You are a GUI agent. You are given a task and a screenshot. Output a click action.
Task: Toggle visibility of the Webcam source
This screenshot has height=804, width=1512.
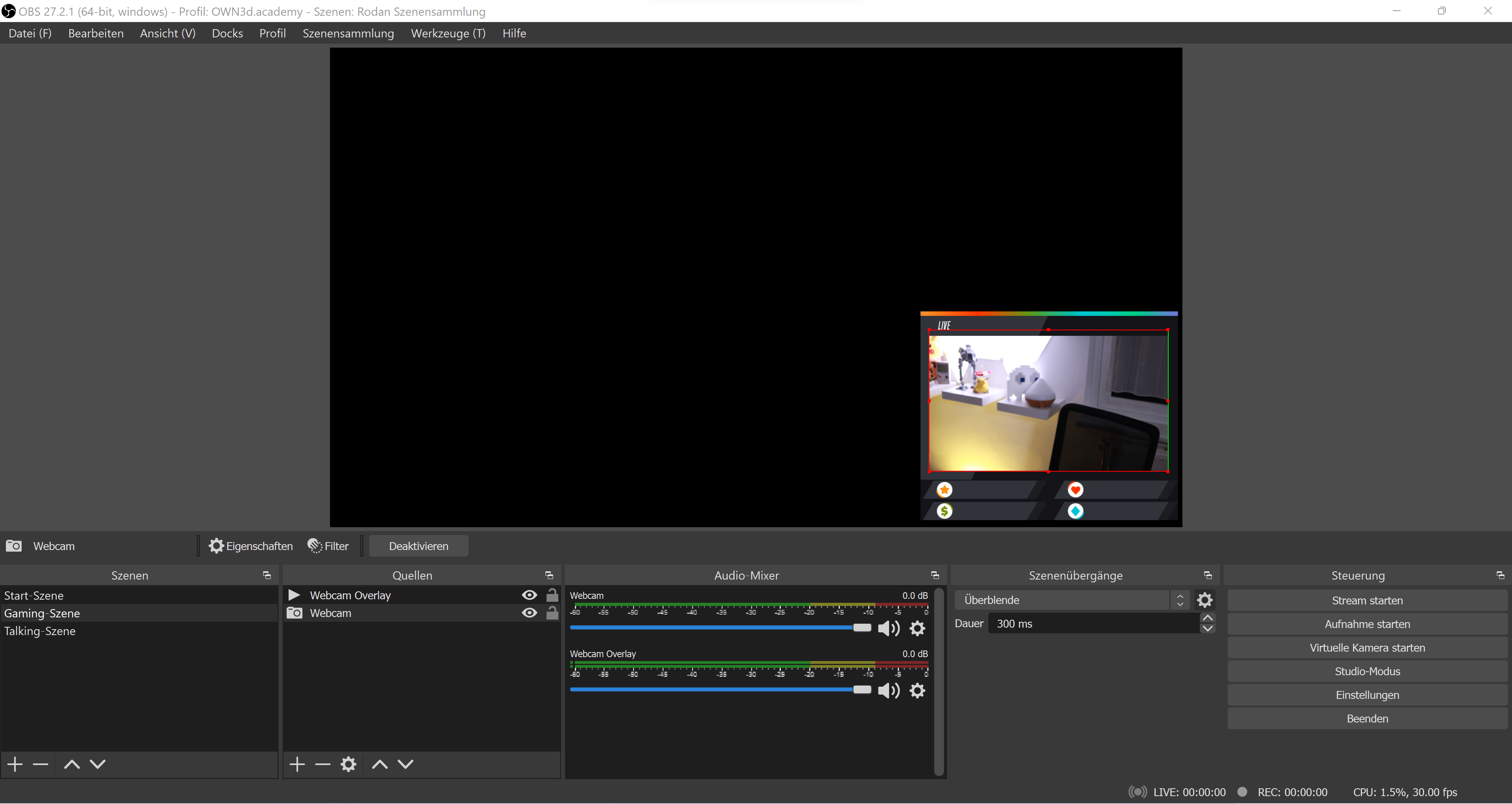point(530,613)
